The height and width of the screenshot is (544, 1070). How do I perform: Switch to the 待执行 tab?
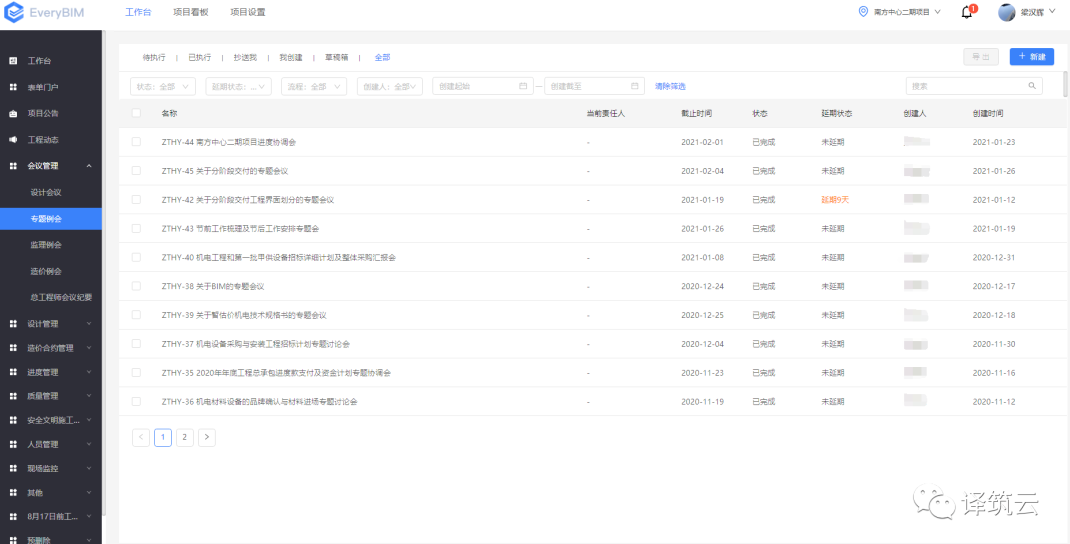coord(154,58)
